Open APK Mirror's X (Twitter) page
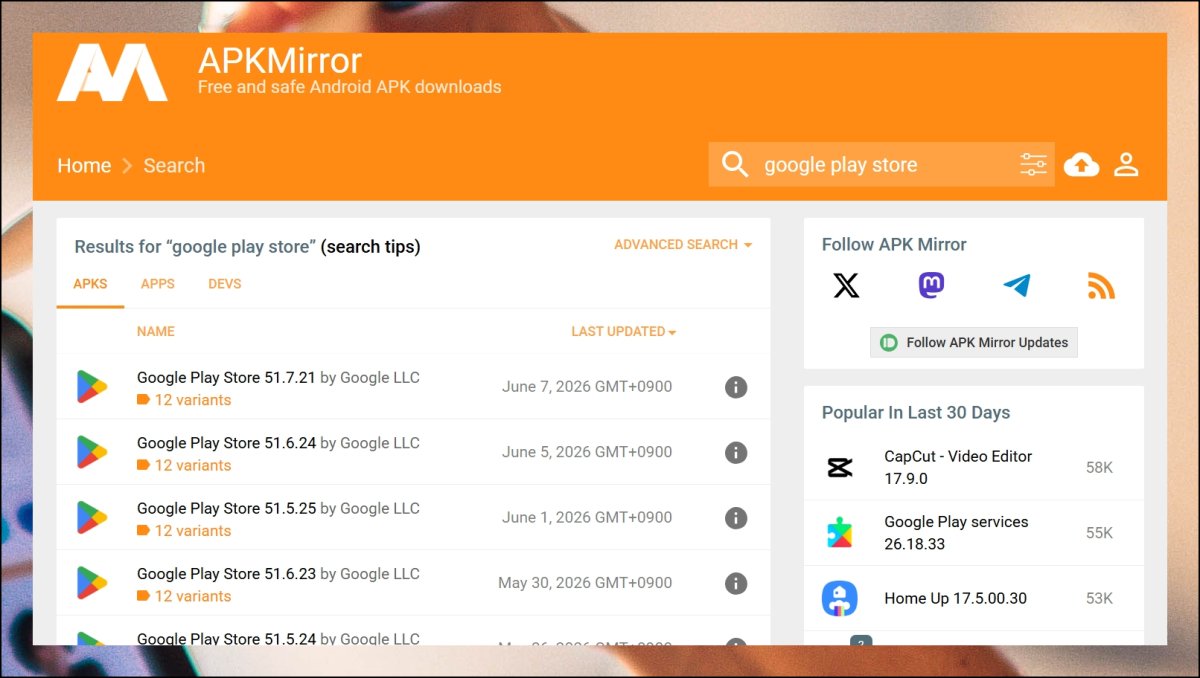Image resolution: width=1200 pixels, height=678 pixels. [846, 286]
